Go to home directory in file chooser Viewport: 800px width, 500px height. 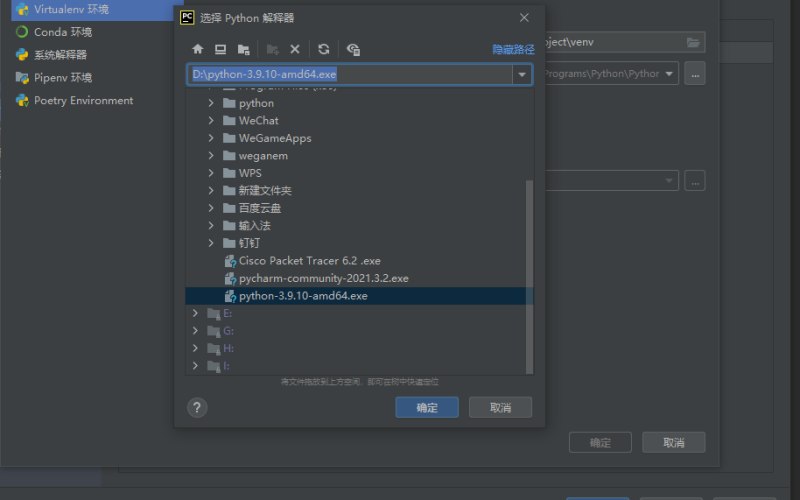197,49
